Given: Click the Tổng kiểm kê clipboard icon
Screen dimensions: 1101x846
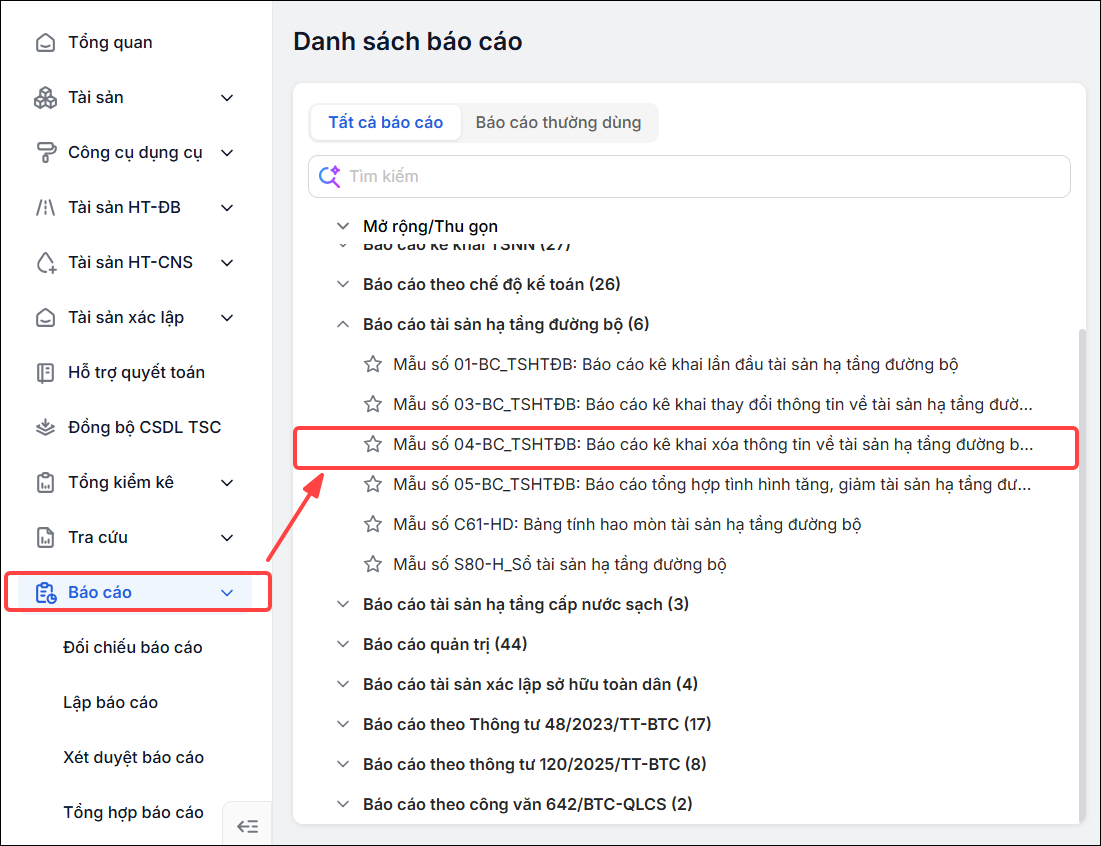Looking at the screenshot, I should point(46,482).
